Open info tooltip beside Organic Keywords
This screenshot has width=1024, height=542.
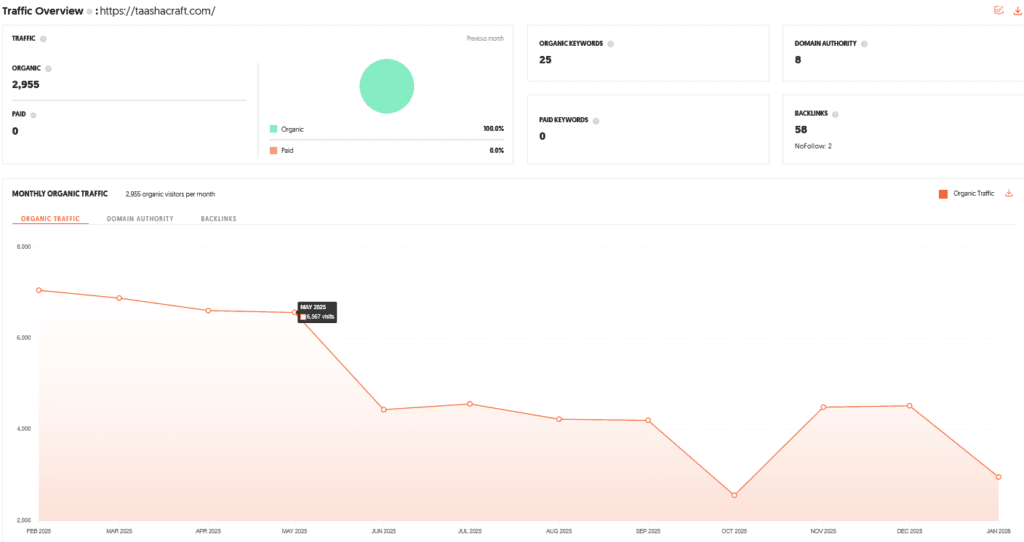[610, 44]
